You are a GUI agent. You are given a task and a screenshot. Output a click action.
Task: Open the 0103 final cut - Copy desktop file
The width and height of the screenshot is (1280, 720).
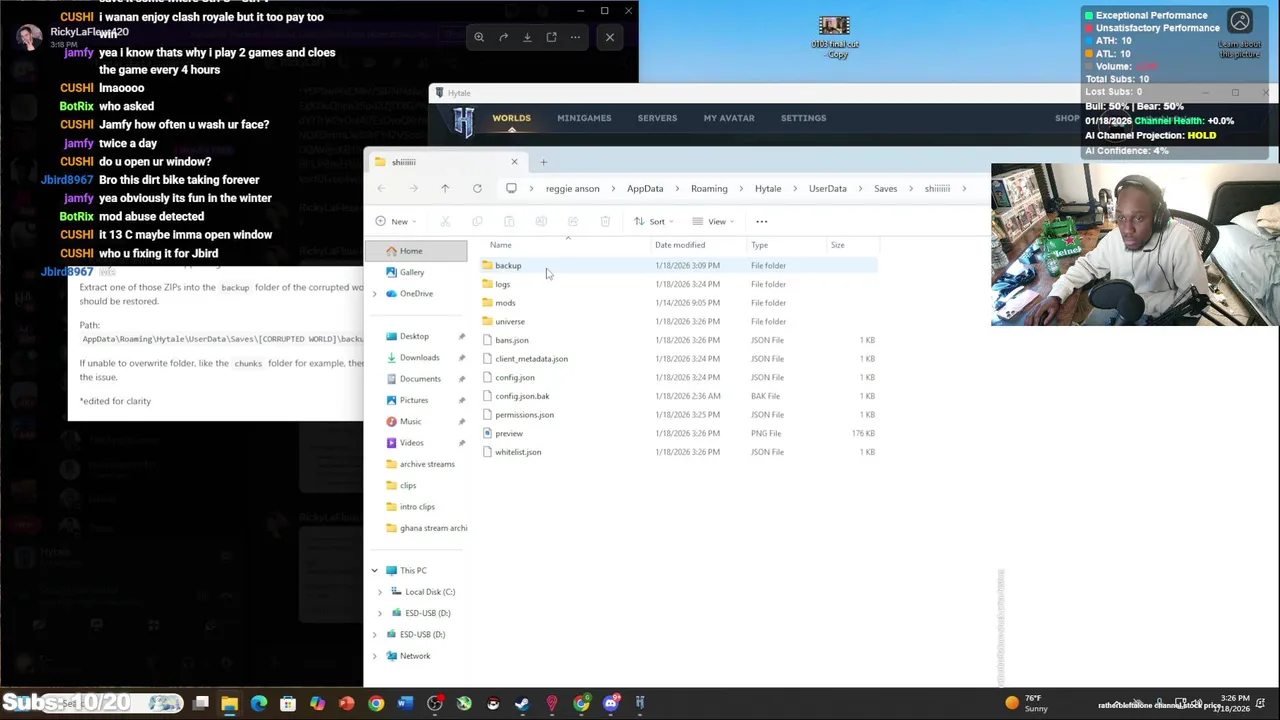[835, 38]
